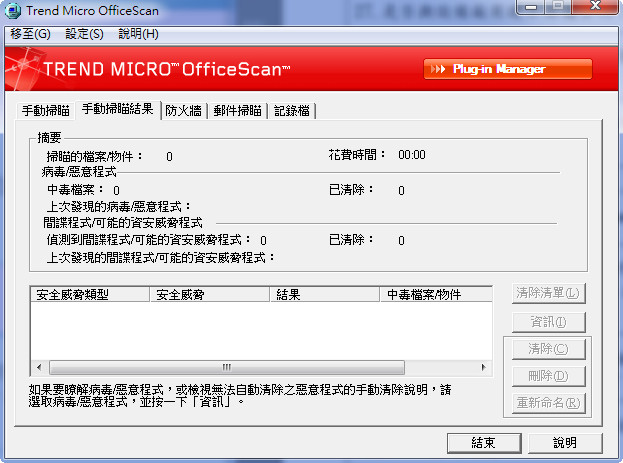
Task: Click the OfficeScan app icon in title bar
Action: 13,10
